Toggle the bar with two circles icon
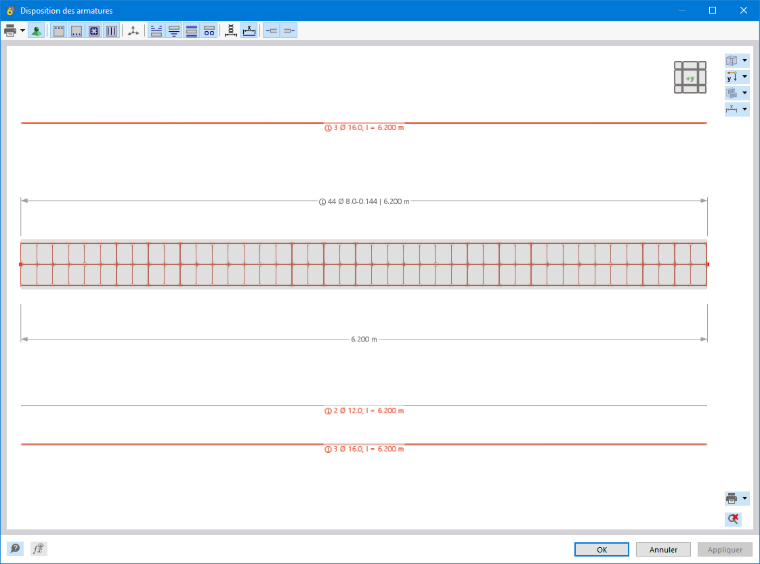This screenshot has width=760, height=564. pyautogui.click(x=209, y=31)
